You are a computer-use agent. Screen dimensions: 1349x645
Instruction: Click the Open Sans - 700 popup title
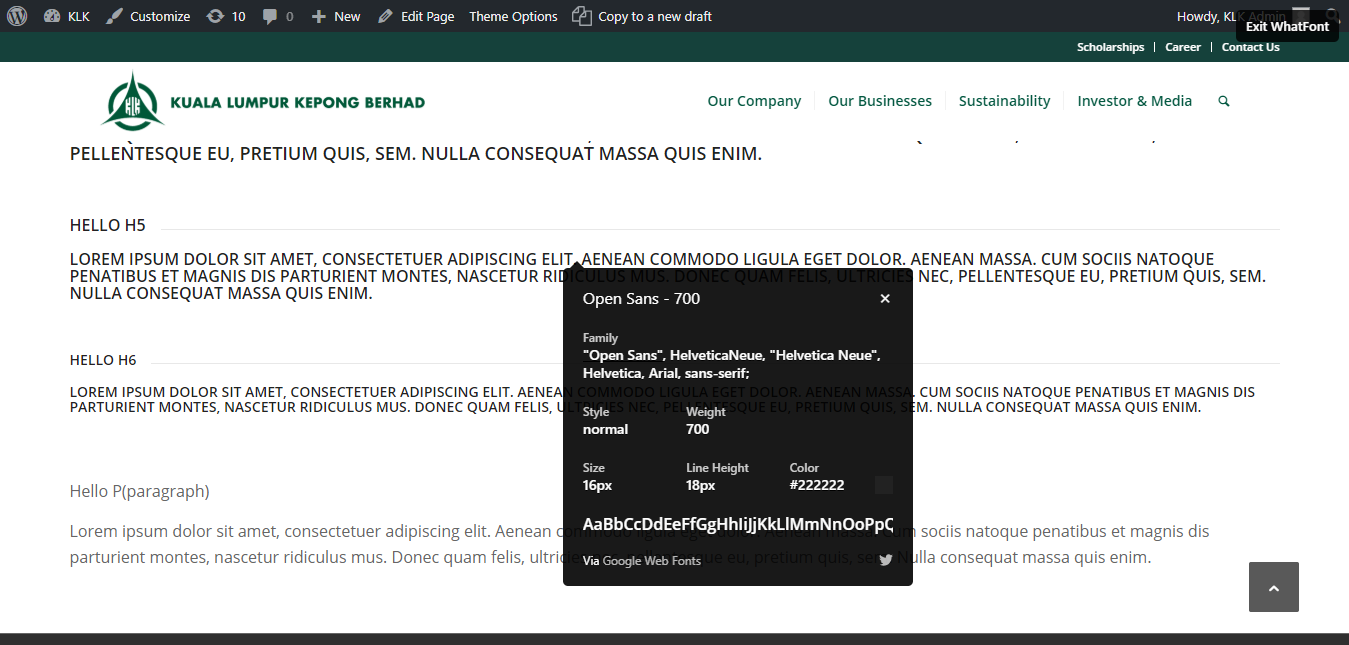tap(641, 299)
